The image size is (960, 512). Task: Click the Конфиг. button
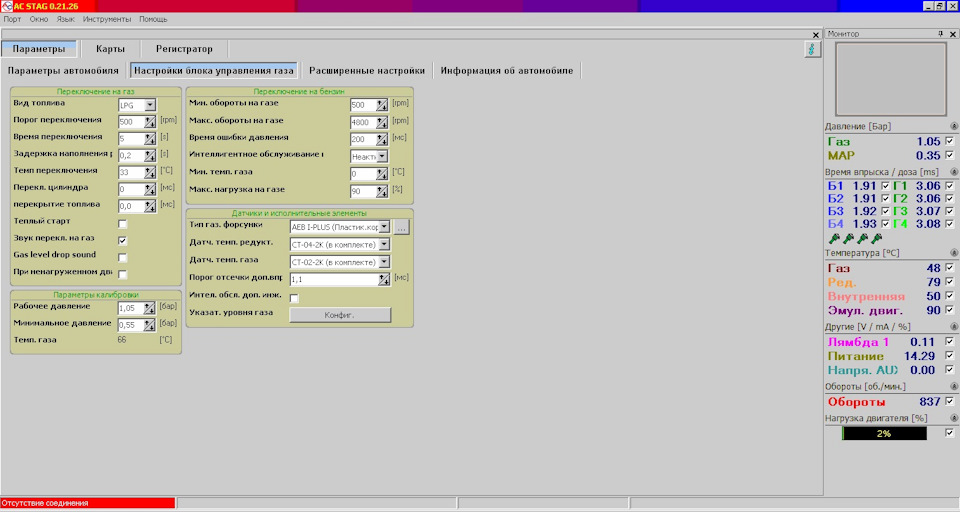(x=340, y=315)
